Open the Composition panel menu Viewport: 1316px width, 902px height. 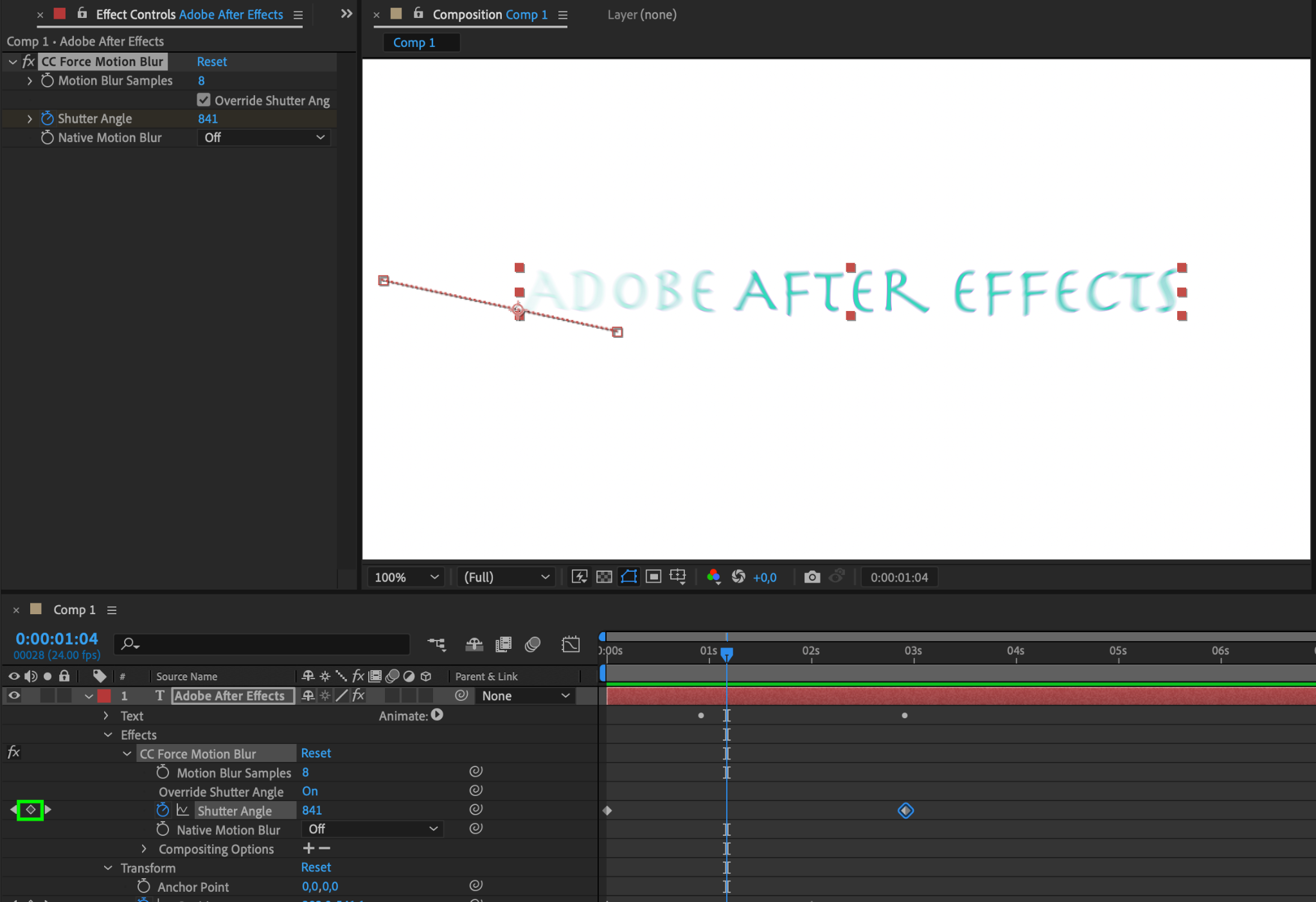(x=563, y=15)
